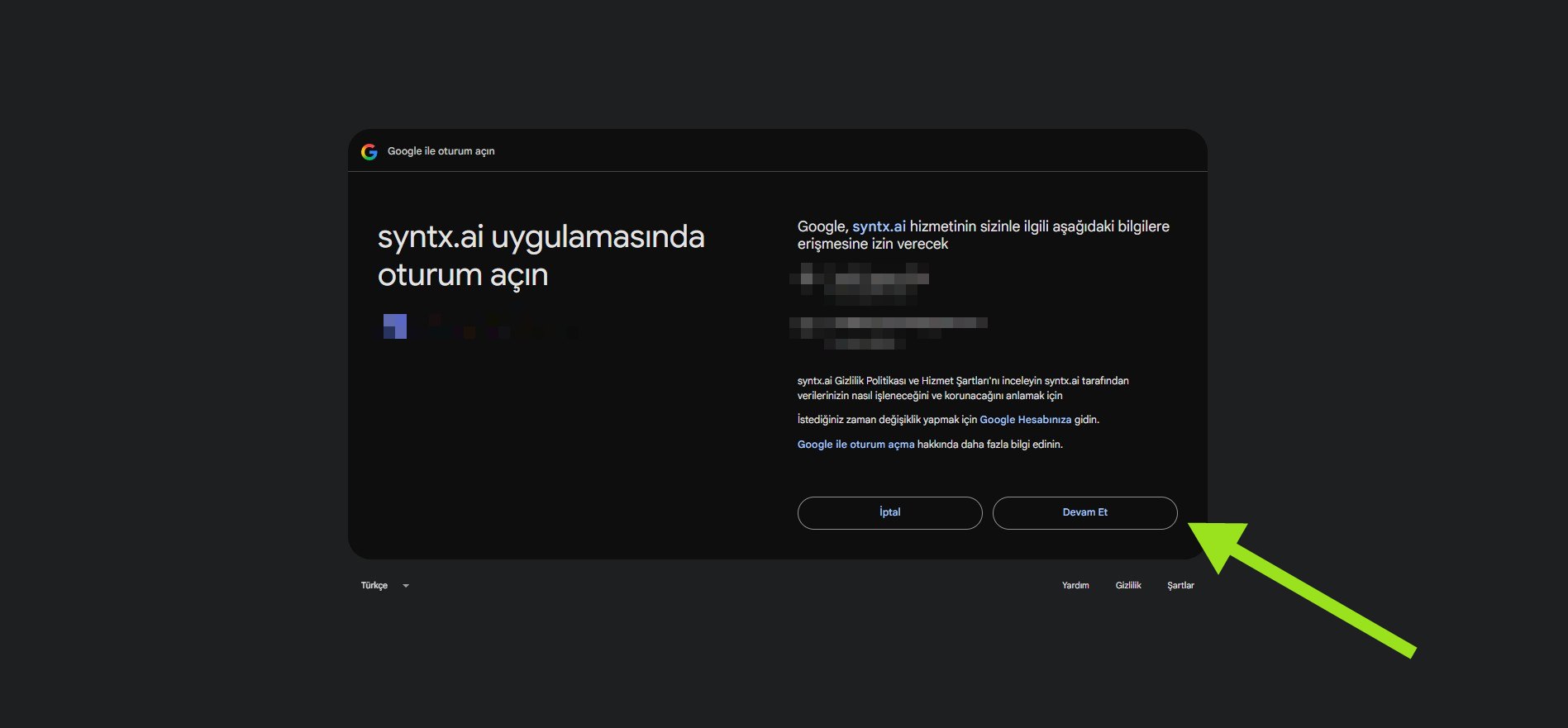Click the Google logo icon in the header
1568x728 pixels.
click(369, 151)
